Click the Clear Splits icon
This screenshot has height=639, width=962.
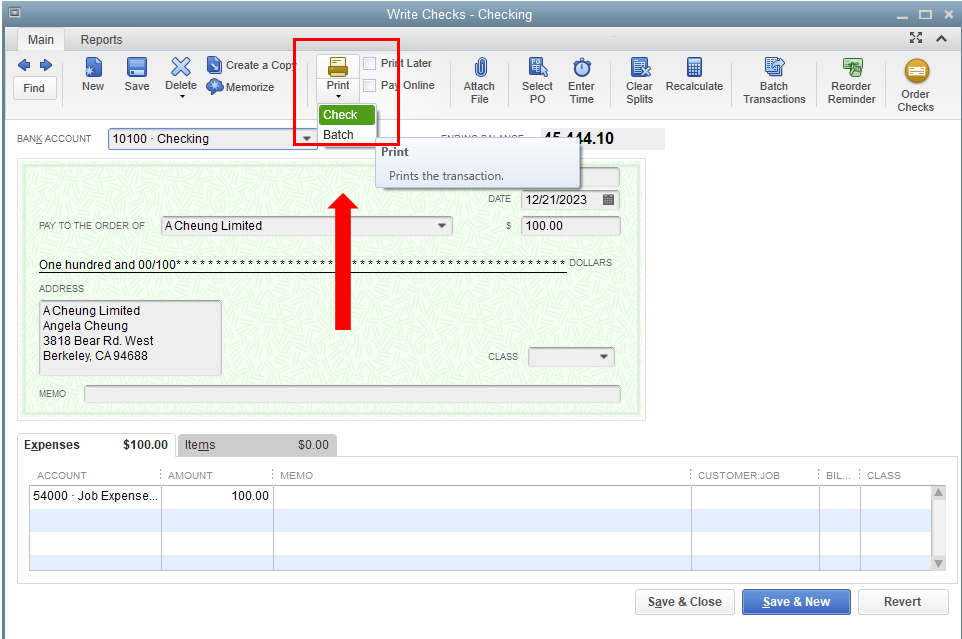point(640,67)
